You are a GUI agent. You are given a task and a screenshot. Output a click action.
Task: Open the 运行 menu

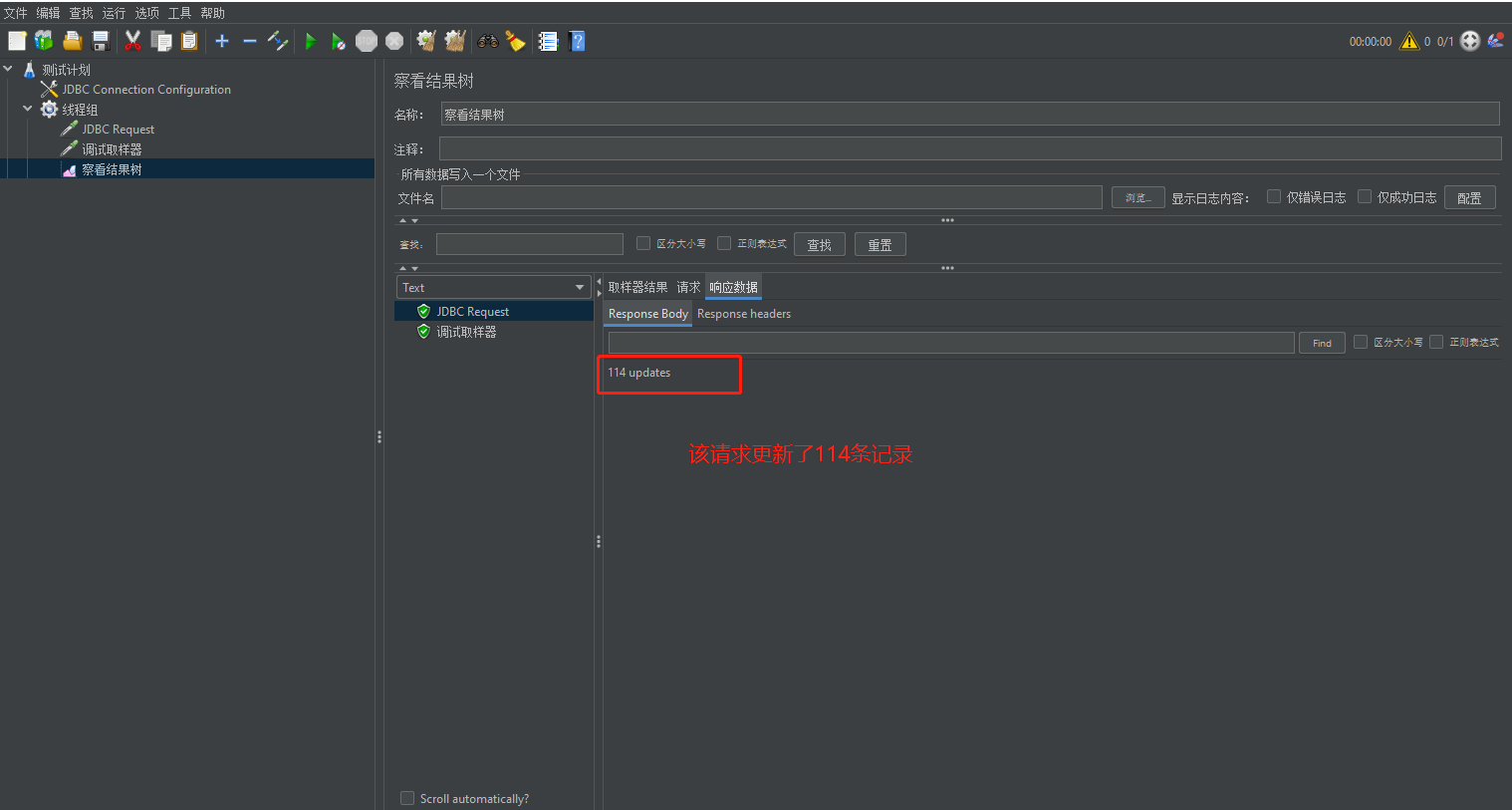pos(115,13)
